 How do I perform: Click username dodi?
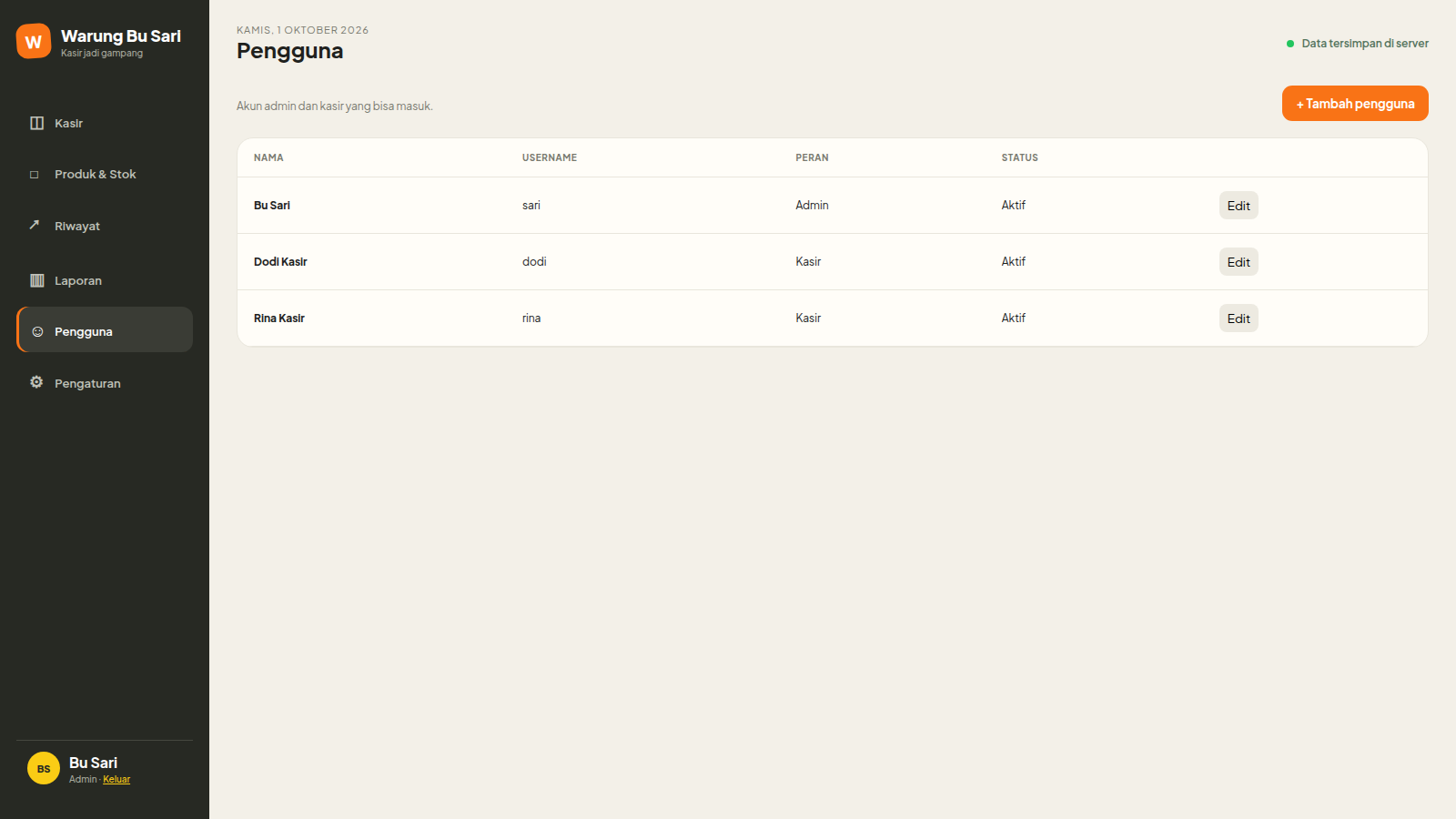[534, 262]
